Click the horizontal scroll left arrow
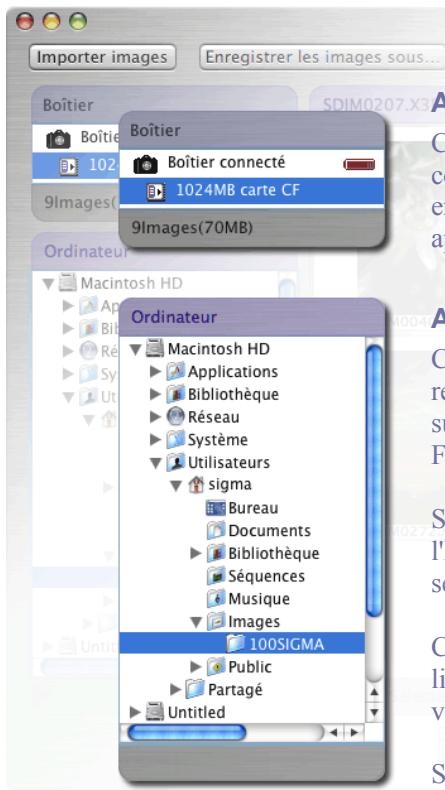Screen dimensions: 445x790 pyautogui.click(x=333, y=732)
